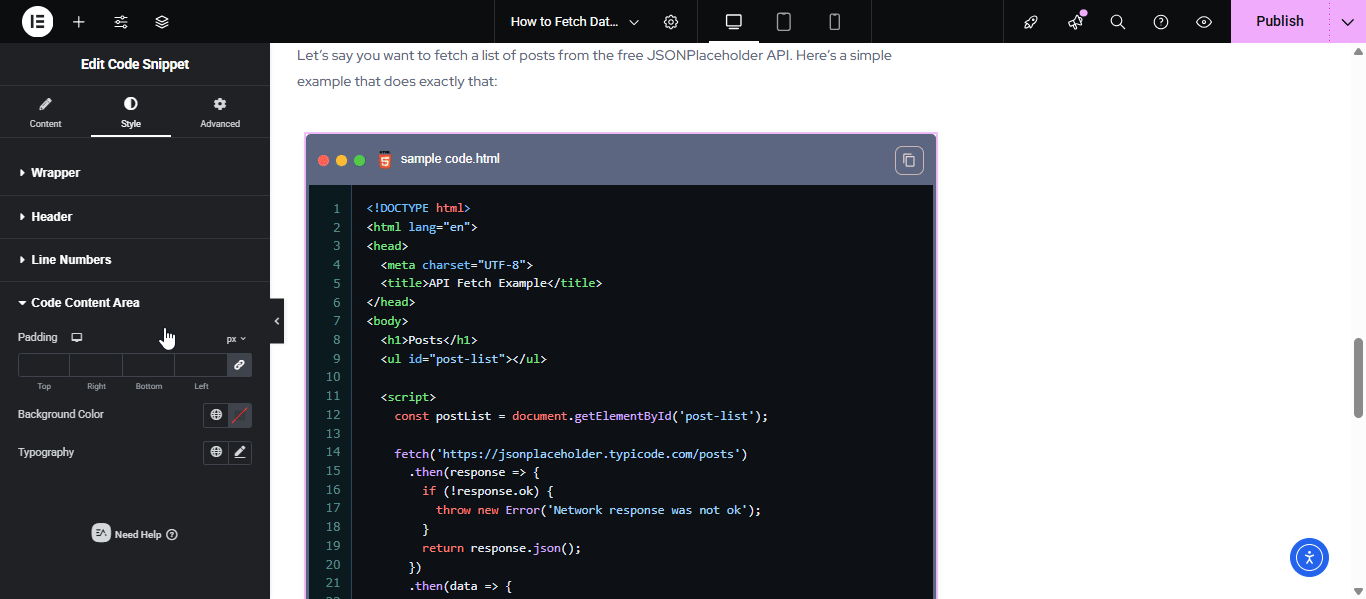The width and height of the screenshot is (1366, 599).
Task: Open Finder search magnifier icon
Action: point(1118,21)
